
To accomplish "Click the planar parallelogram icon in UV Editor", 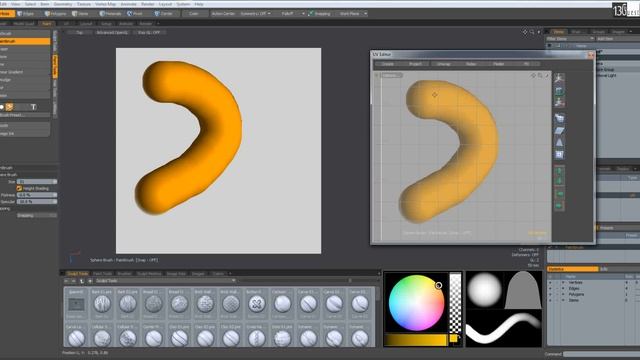I will [x=559, y=131].
